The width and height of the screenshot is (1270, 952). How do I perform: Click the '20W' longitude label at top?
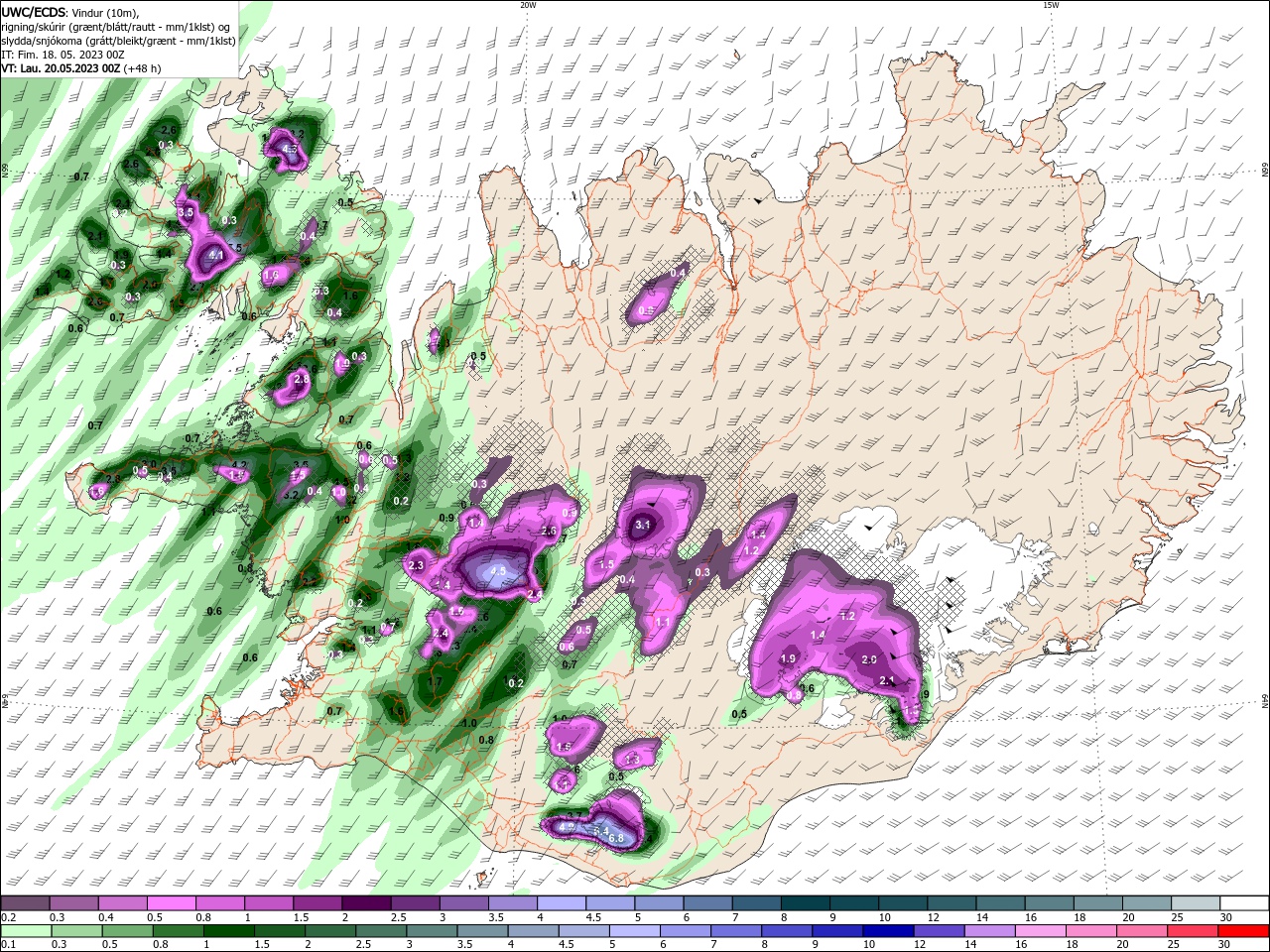[x=528, y=5]
